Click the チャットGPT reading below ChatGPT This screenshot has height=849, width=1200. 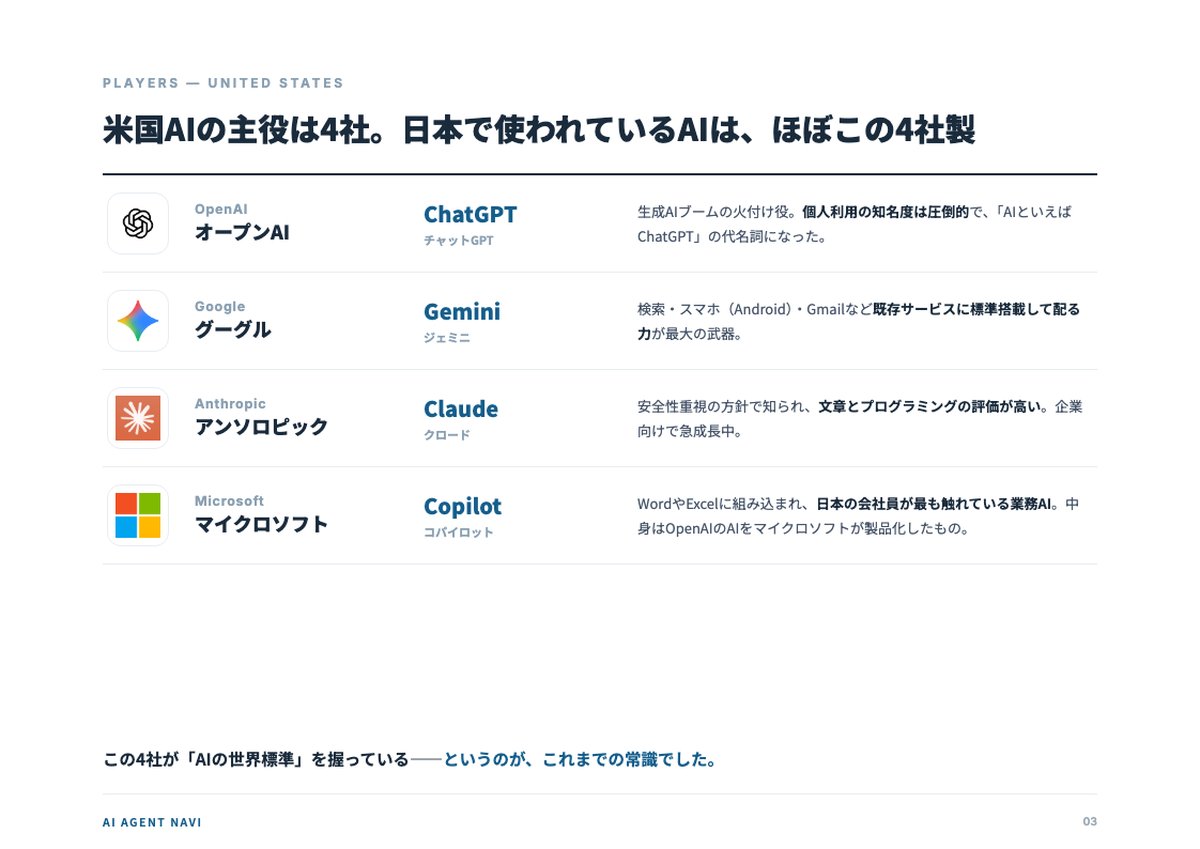point(458,241)
